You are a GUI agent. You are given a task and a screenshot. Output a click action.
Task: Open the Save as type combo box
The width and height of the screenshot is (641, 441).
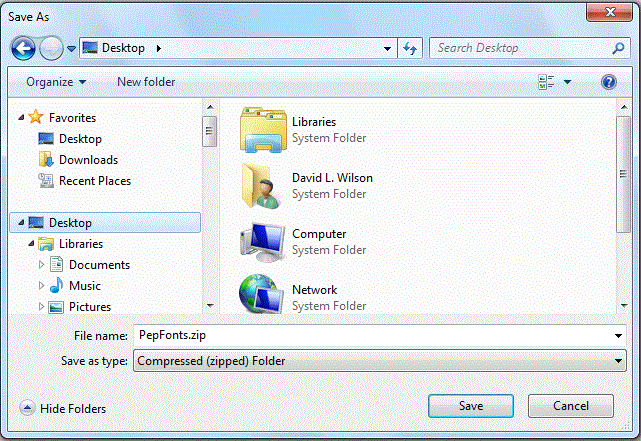380,361
